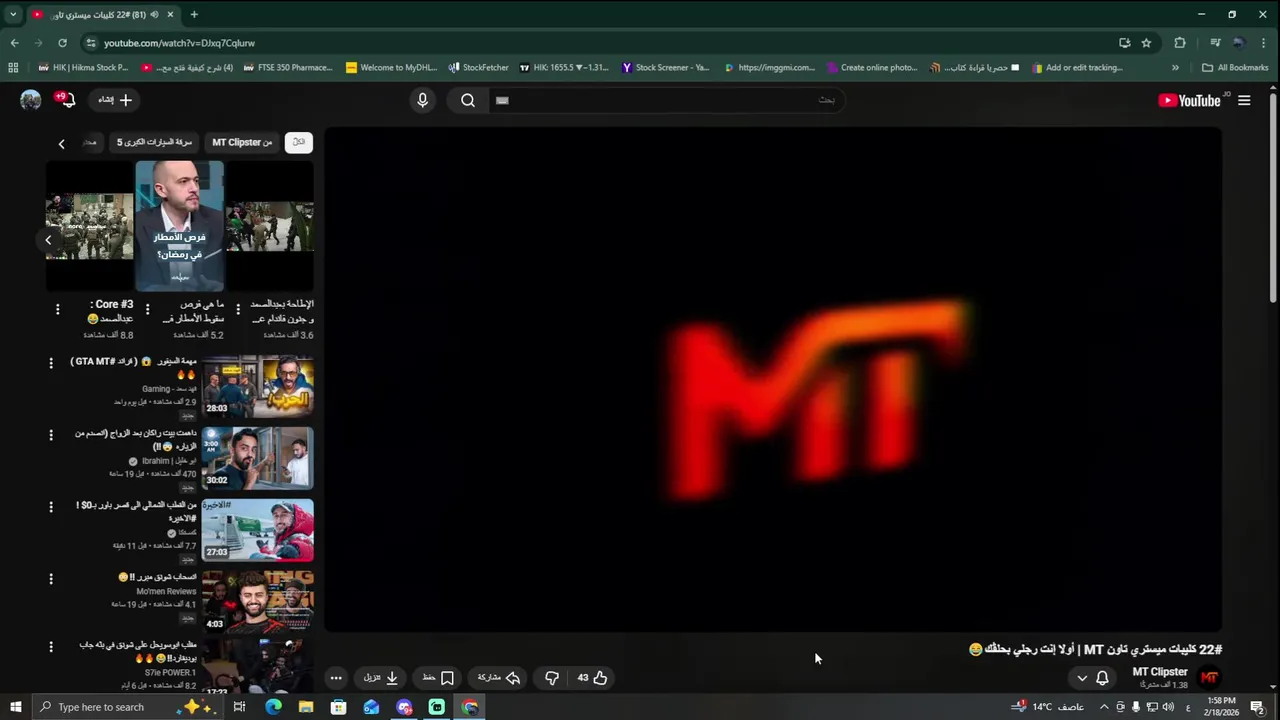Open the 'Core #3' Shorts thumbnail
The image size is (1280, 720).
89,226
